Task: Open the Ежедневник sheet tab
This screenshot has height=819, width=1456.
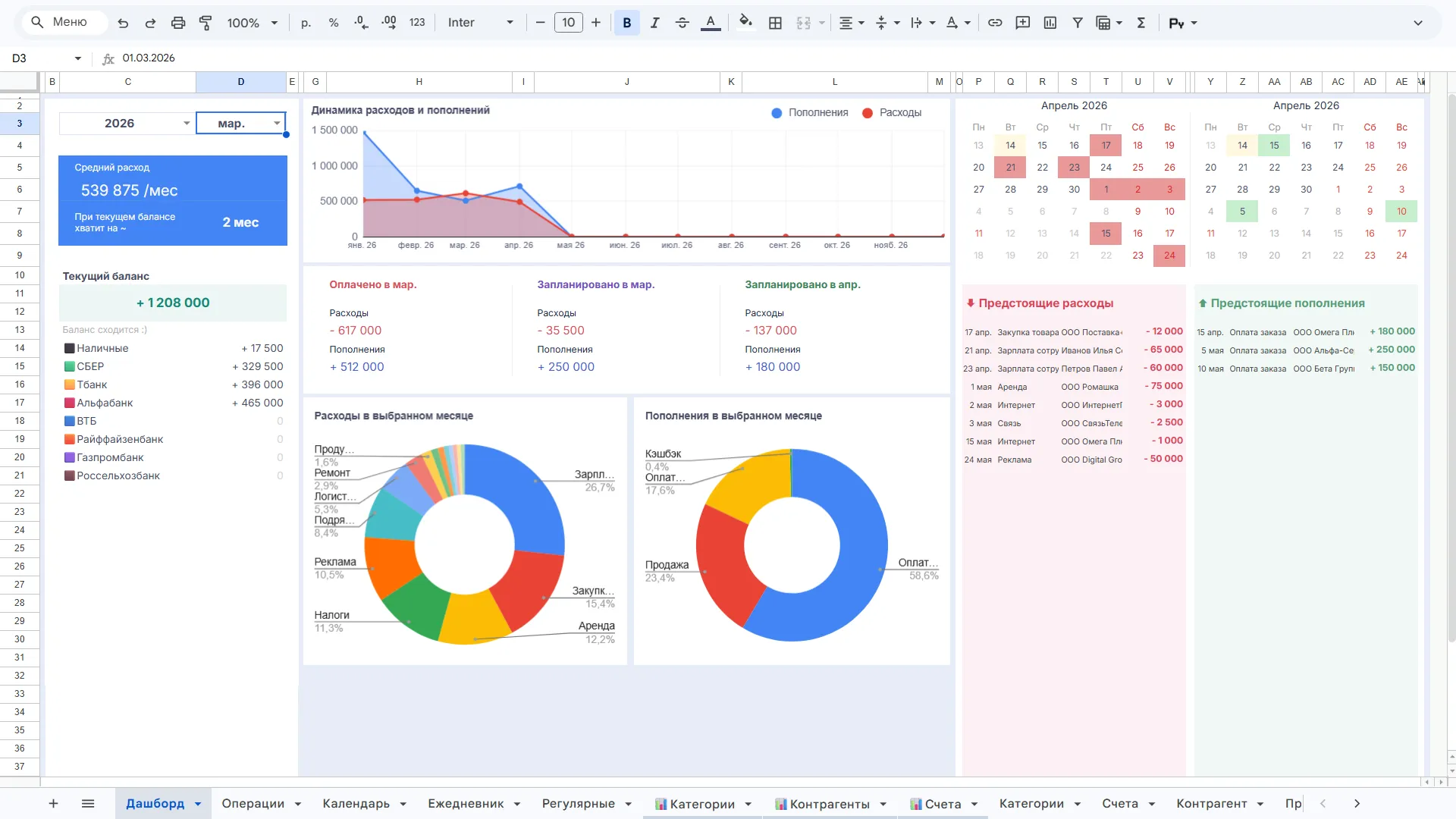Action: tap(466, 803)
